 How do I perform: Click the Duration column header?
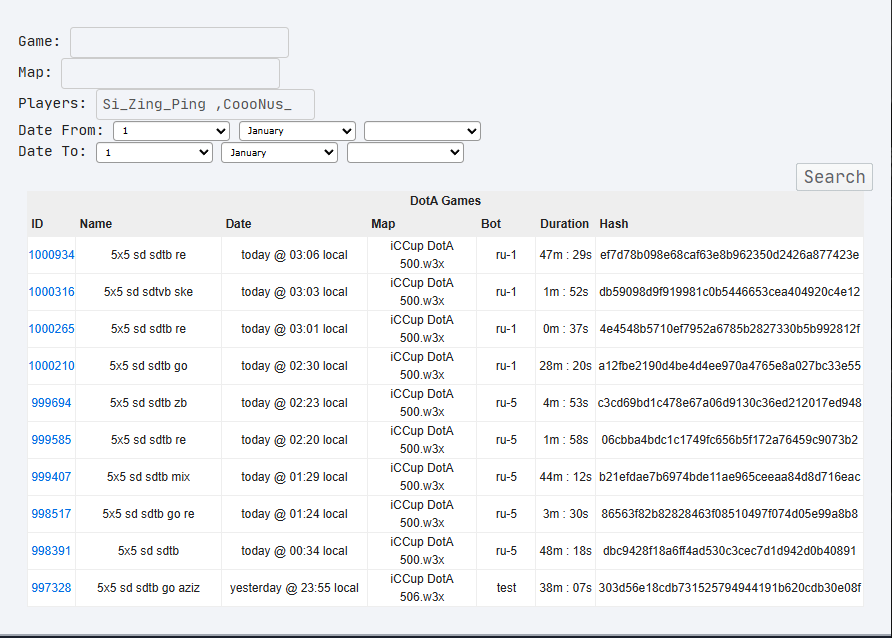(x=564, y=223)
